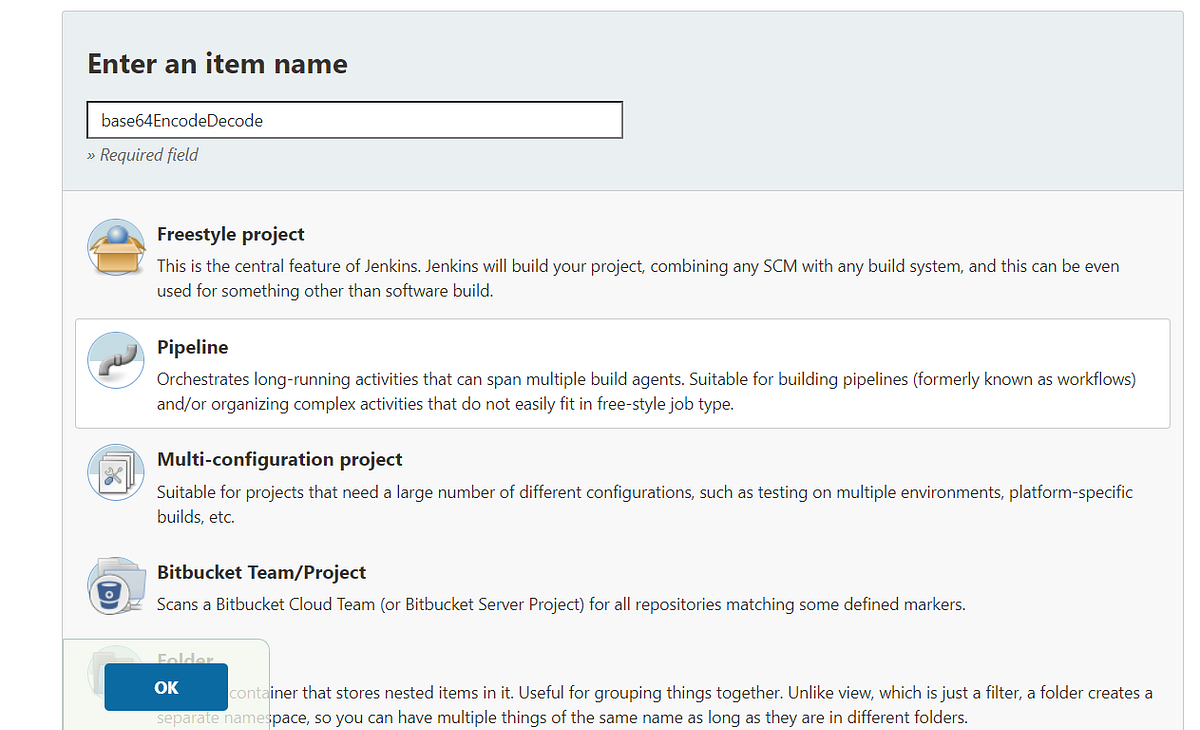The width and height of the screenshot is (1200, 730).
Task: Click the Enter an item name heading
Action: (216, 63)
